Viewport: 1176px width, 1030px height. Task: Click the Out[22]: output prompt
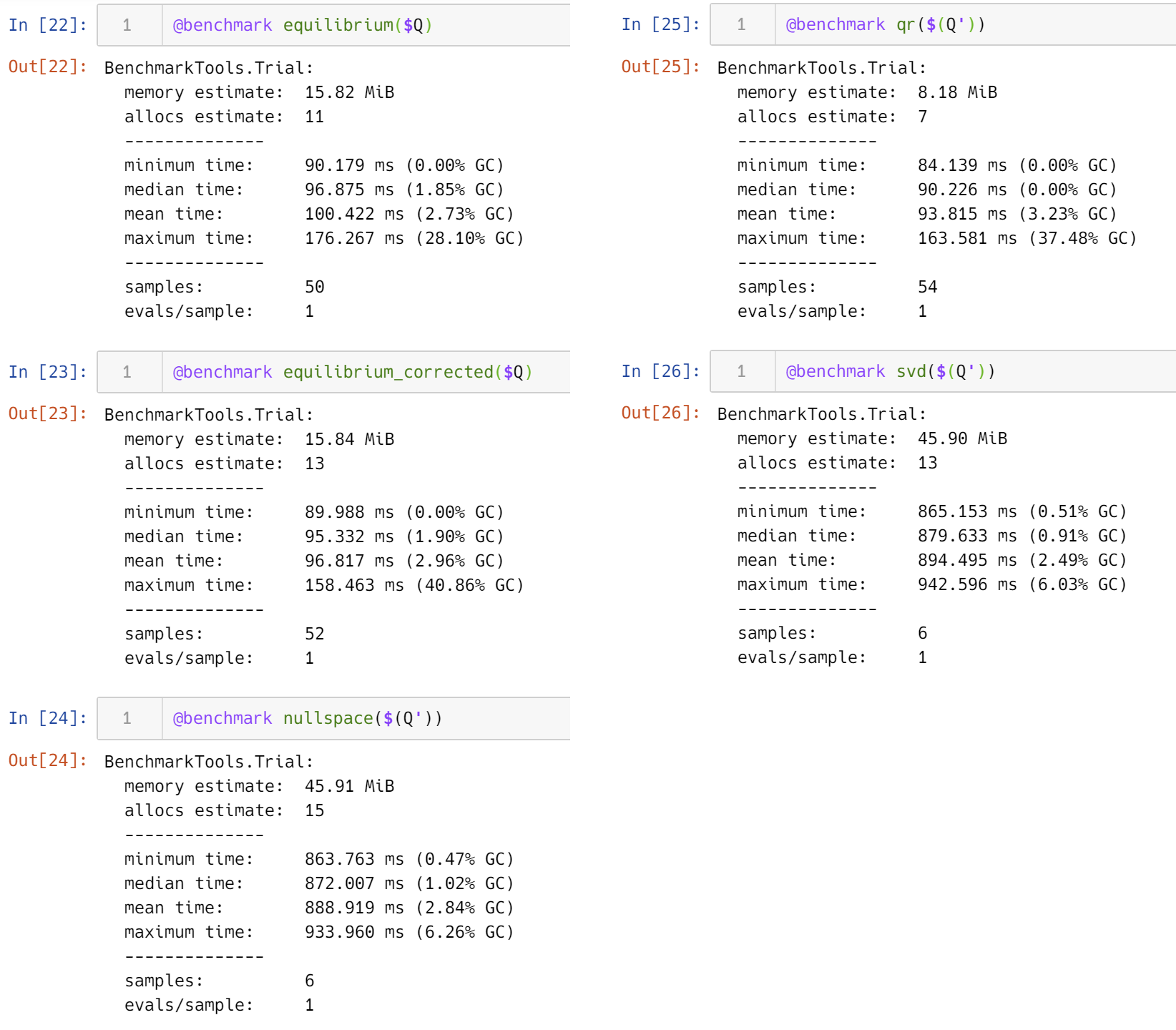click(48, 67)
